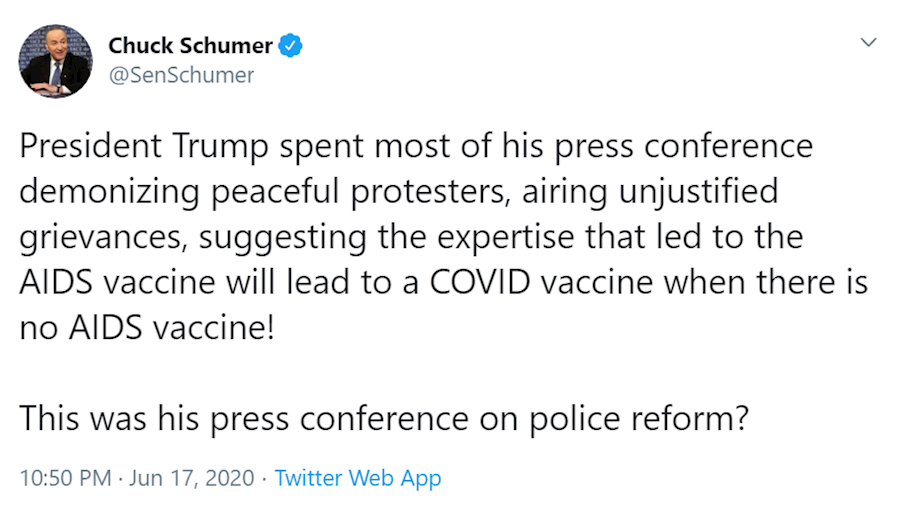Click the 10:50 PM timestamp

(x=65, y=478)
